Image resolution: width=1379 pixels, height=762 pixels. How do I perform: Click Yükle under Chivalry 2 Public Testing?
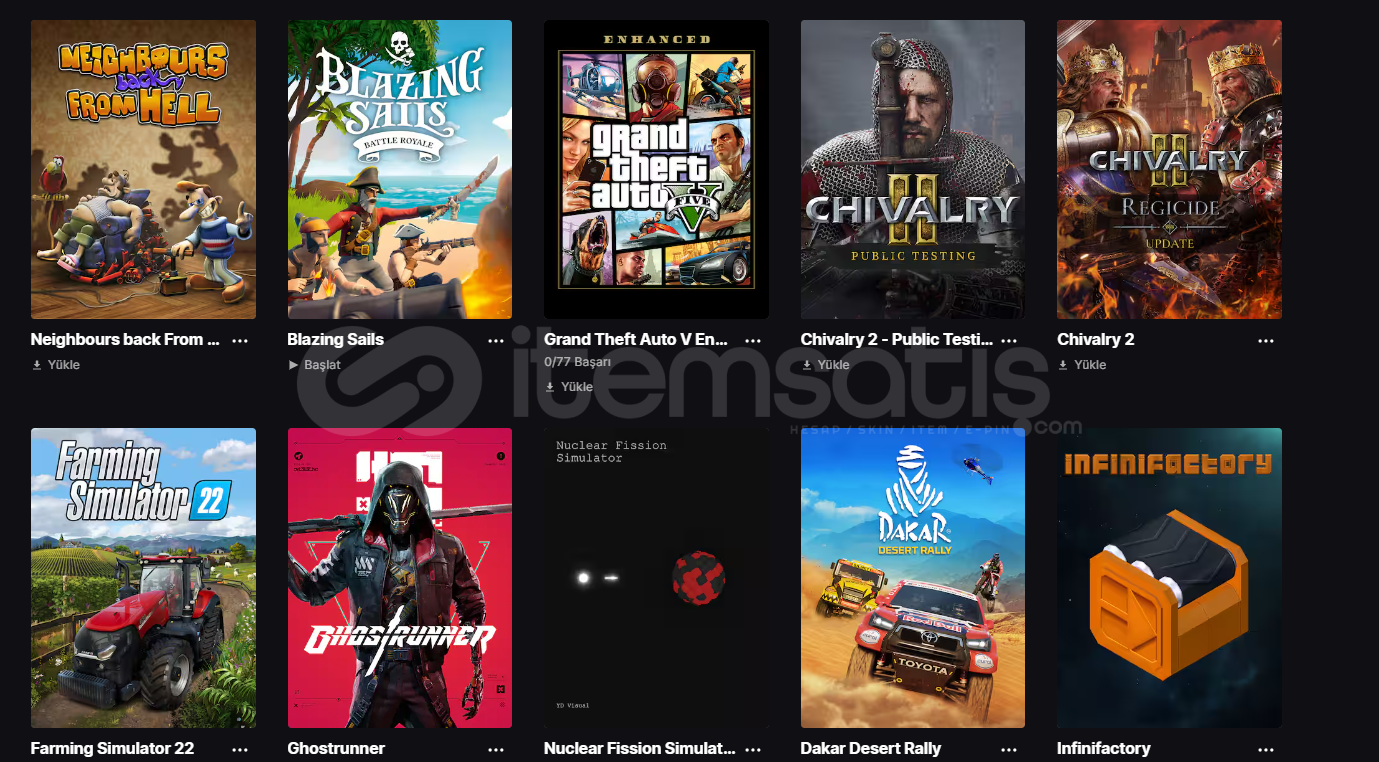(826, 365)
